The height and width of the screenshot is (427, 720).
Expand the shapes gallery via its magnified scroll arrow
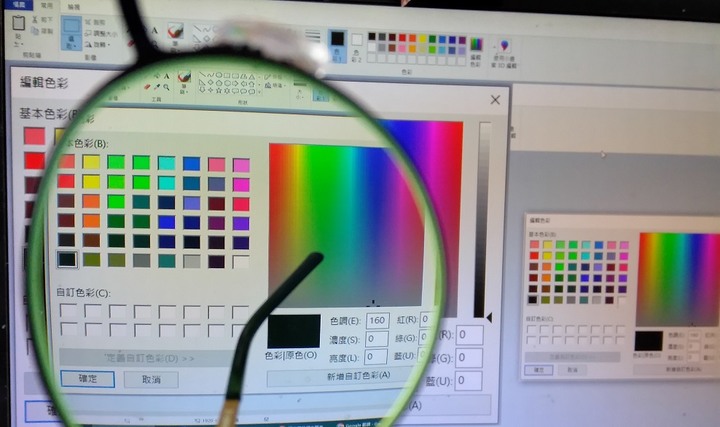(x=260, y=92)
